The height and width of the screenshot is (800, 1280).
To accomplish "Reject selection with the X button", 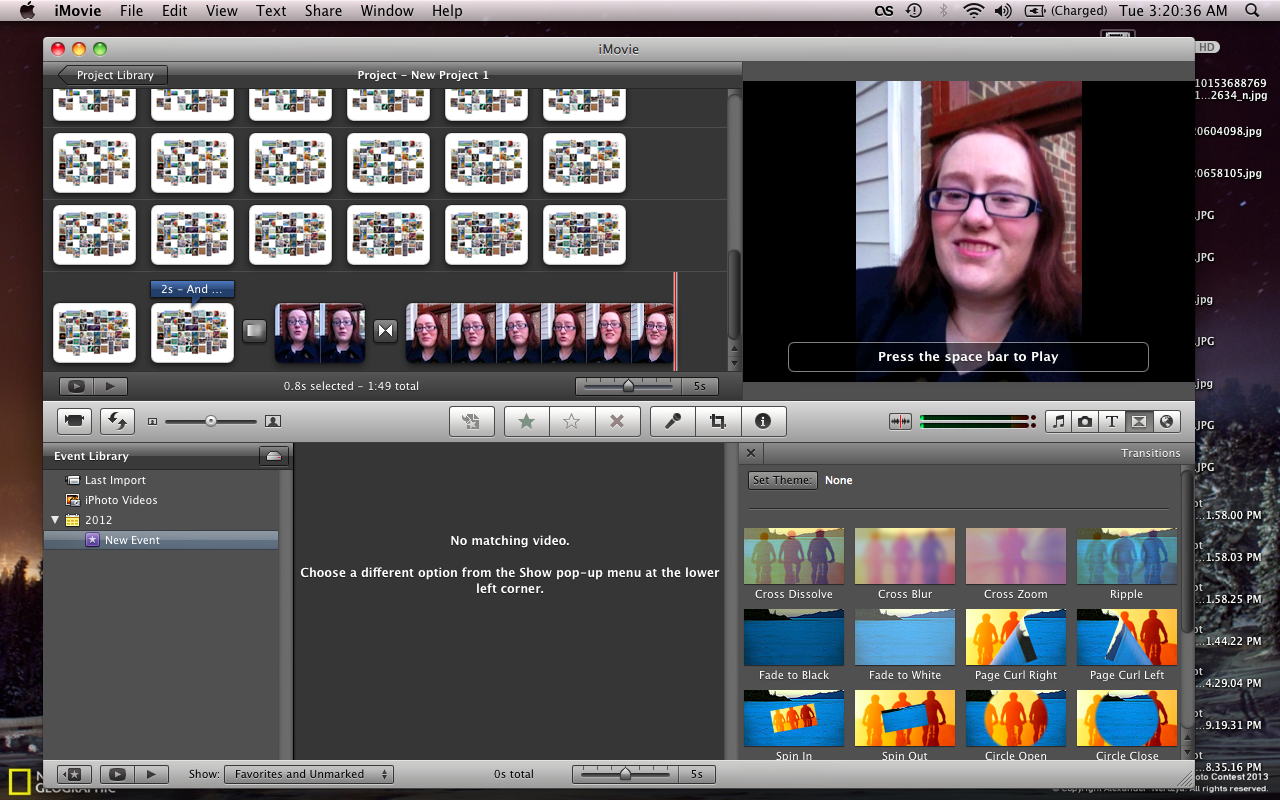I will tap(617, 421).
